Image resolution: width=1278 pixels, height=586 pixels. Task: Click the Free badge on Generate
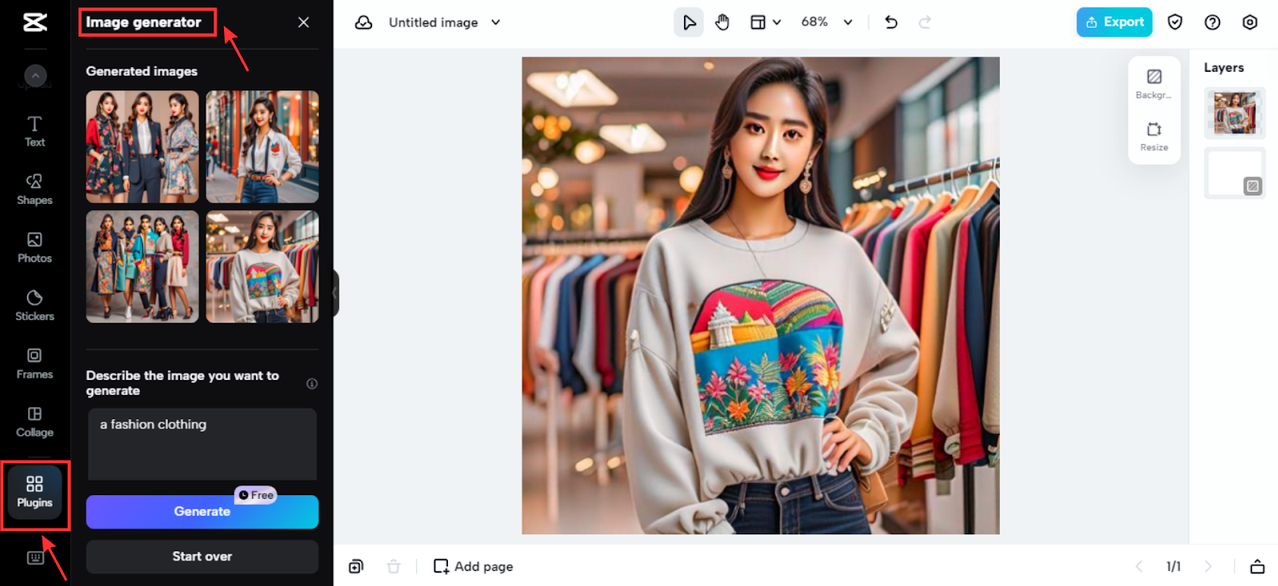click(256, 495)
